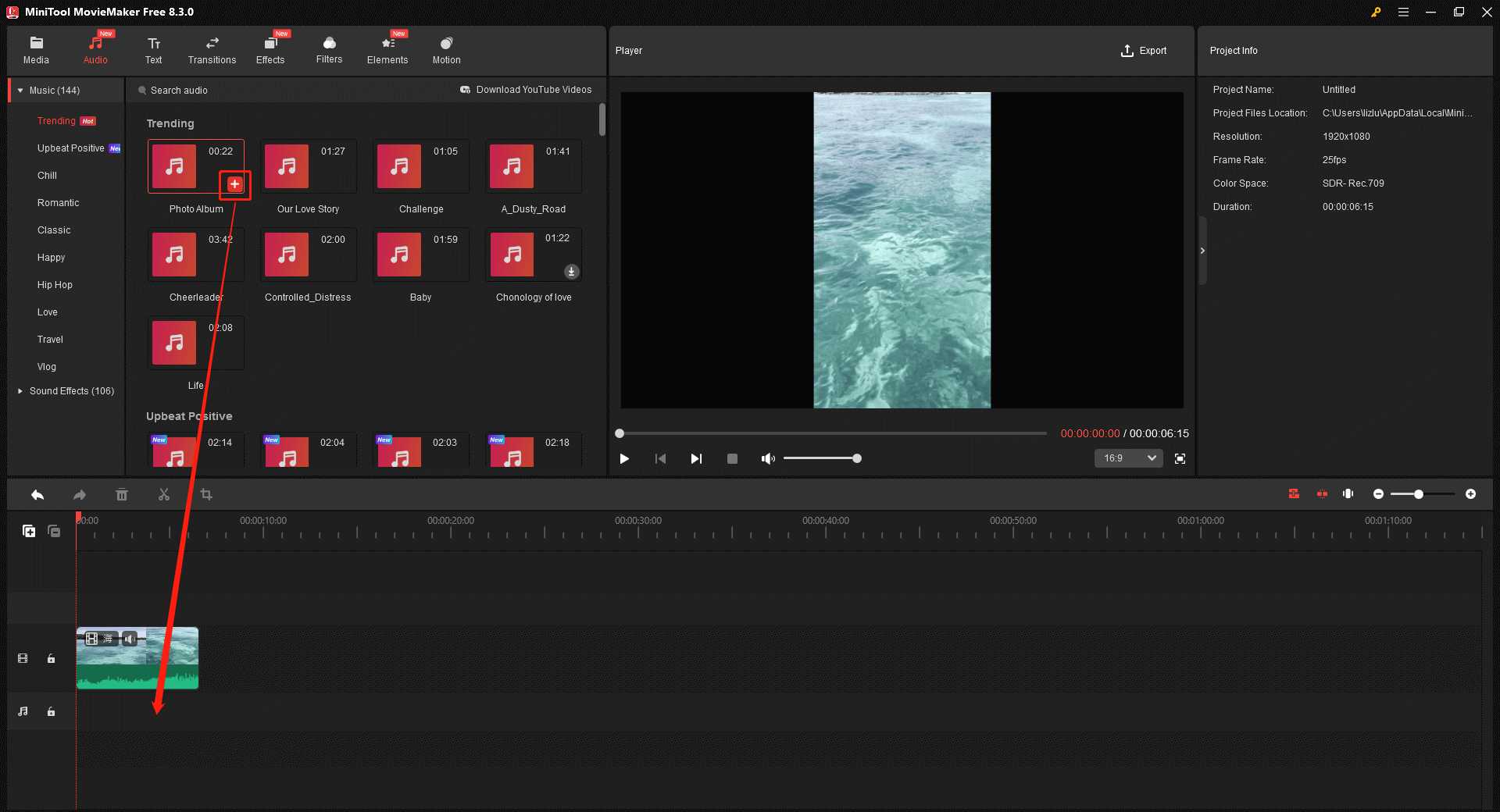The width and height of the screenshot is (1500, 812).
Task: Toggle the red clip linkage icon
Action: pyautogui.click(x=1322, y=494)
